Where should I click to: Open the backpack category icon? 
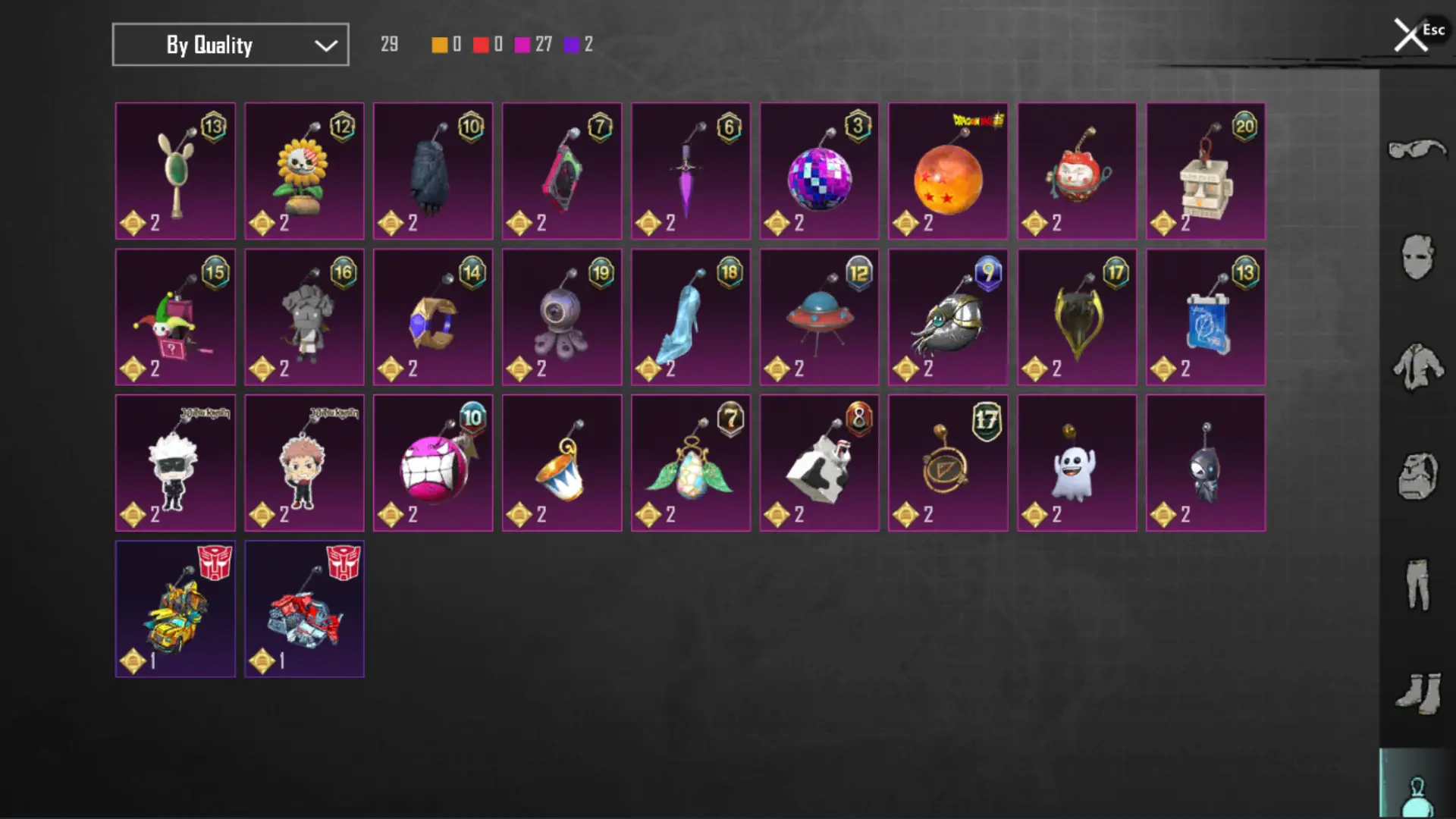coord(1417,476)
